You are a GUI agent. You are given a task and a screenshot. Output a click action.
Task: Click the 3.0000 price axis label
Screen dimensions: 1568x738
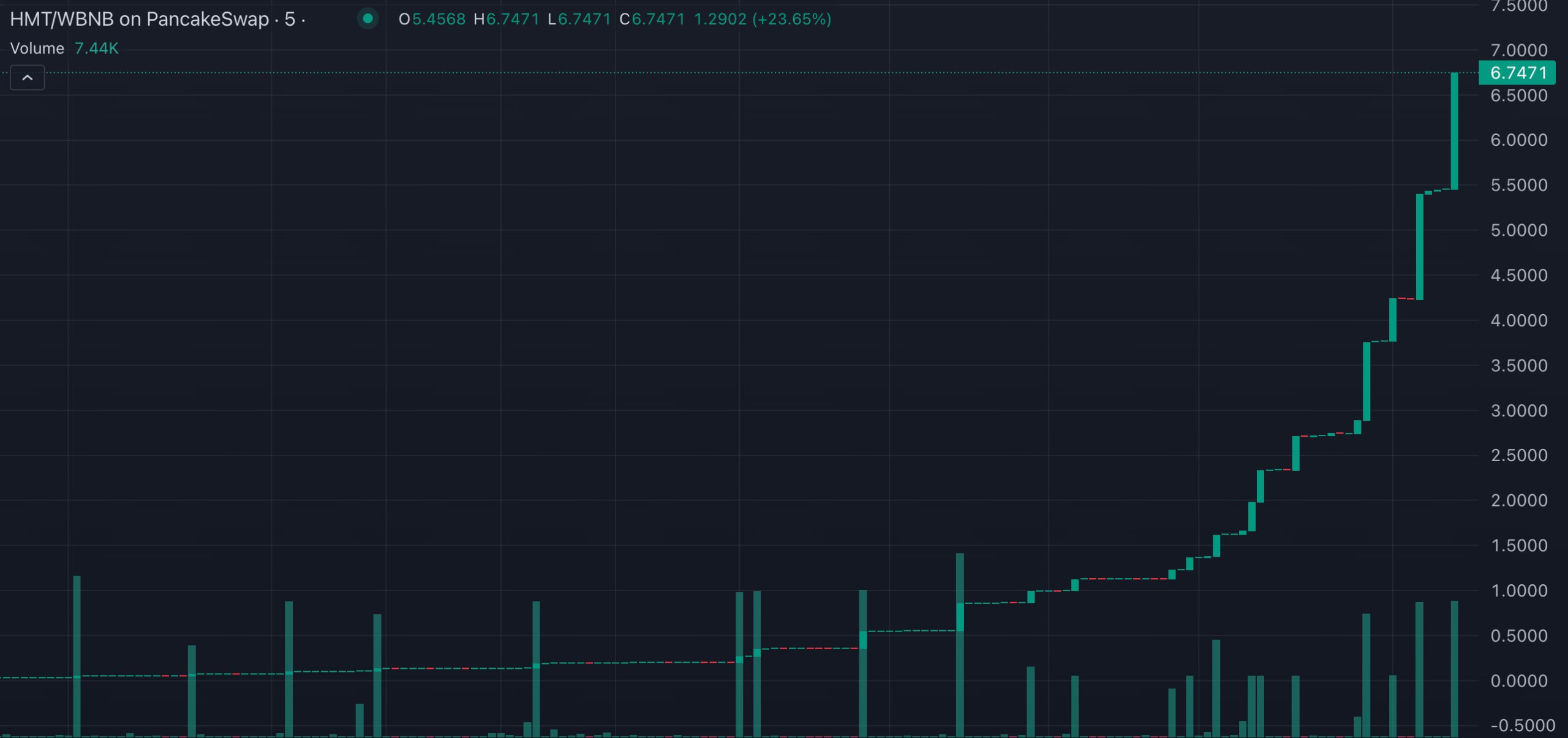point(1519,410)
